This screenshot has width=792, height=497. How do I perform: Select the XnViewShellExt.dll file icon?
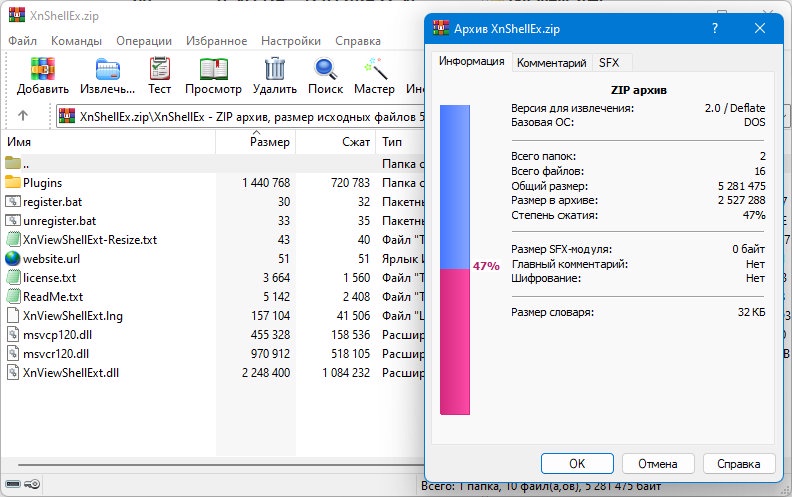(x=13, y=372)
